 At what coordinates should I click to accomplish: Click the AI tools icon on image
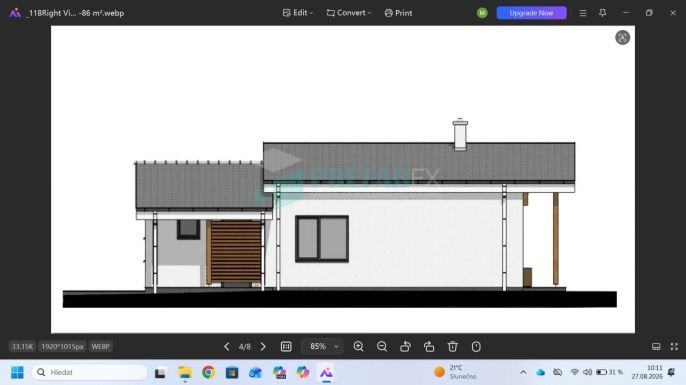click(622, 38)
